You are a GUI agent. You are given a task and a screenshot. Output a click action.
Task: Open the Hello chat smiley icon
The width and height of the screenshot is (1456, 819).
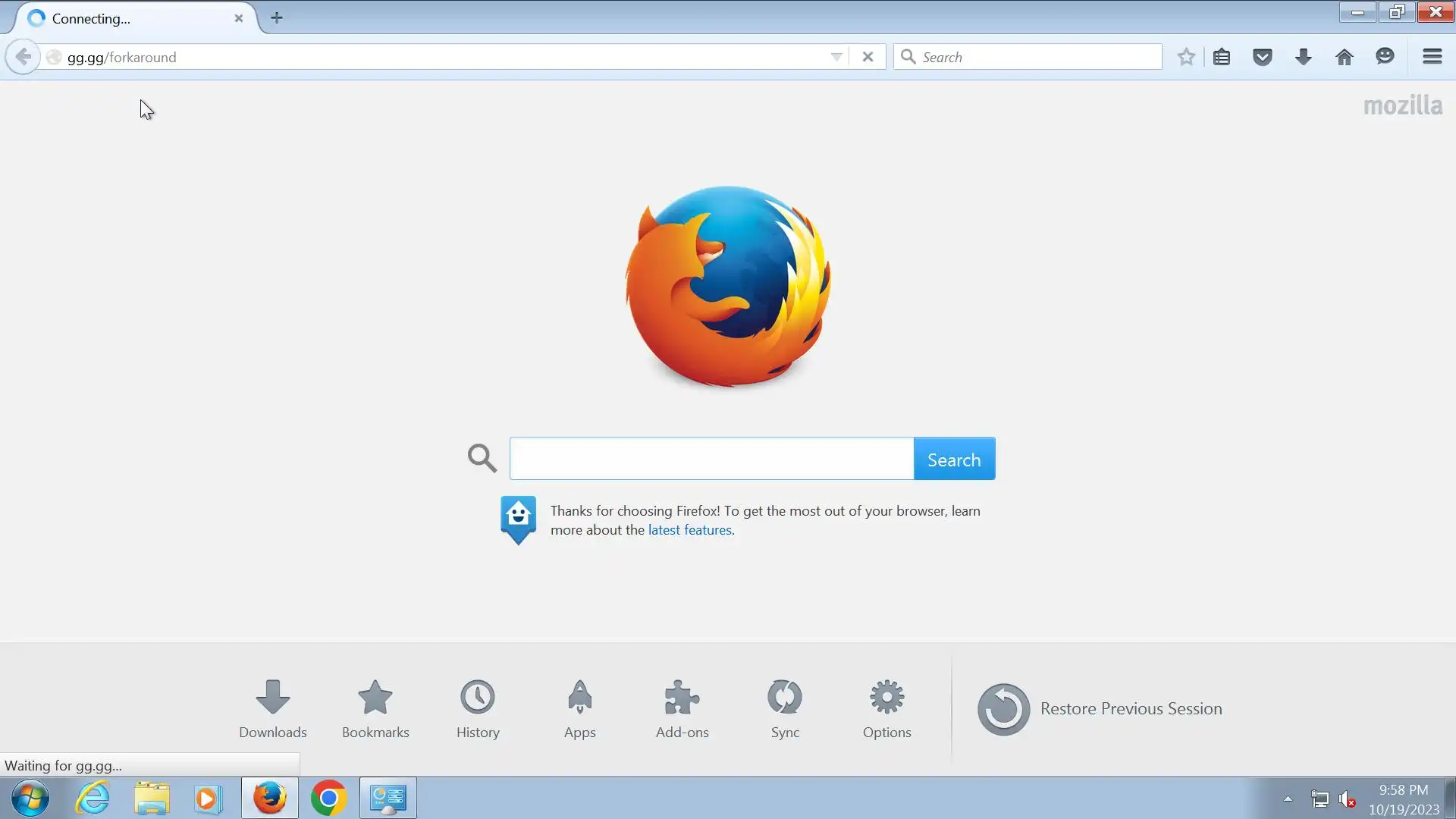pos(1385,57)
